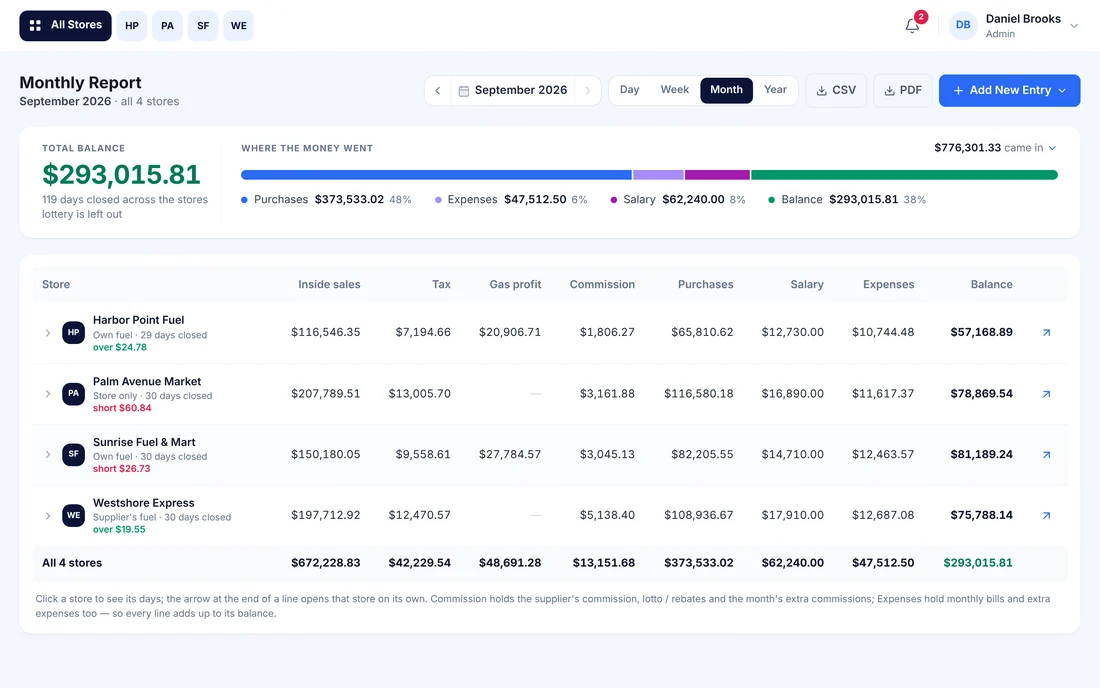Click the Palm Avenue Market store name
This screenshot has width=1100, height=688.
(x=147, y=382)
